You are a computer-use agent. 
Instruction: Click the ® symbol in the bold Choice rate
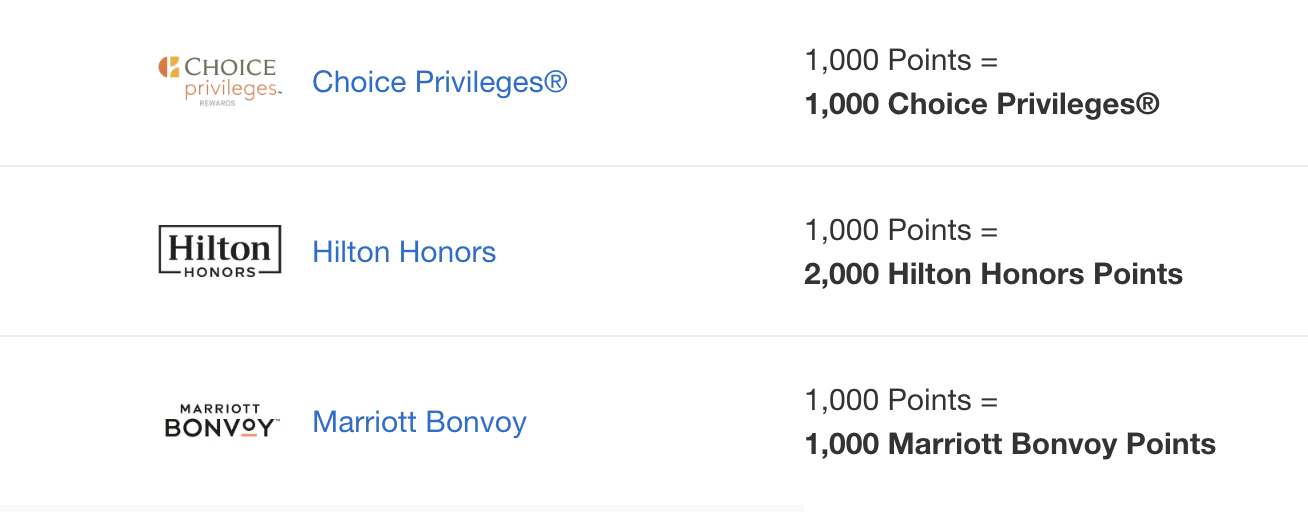(1148, 103)
